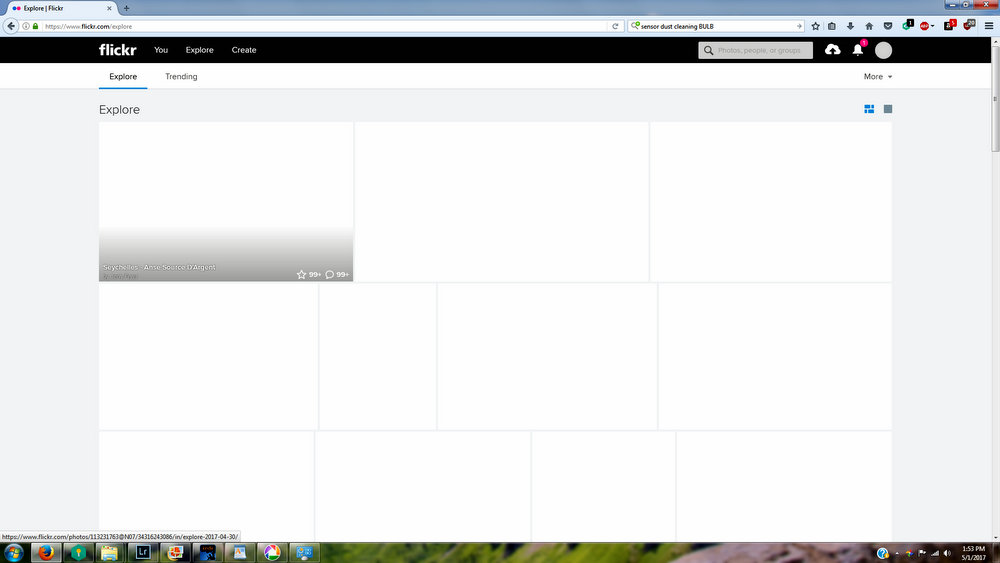Open the Seychelles Anse Source D'Argent photo link

click(x=159, y=267)
